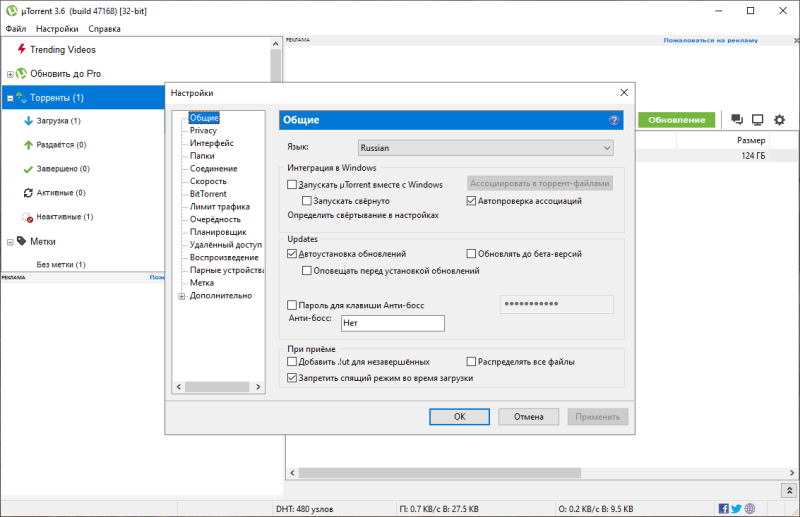Image resolution: width=800 pixels, height=517 pixels.
Task: Check Запускать свёрнуто option
Action: pos(307,201)
